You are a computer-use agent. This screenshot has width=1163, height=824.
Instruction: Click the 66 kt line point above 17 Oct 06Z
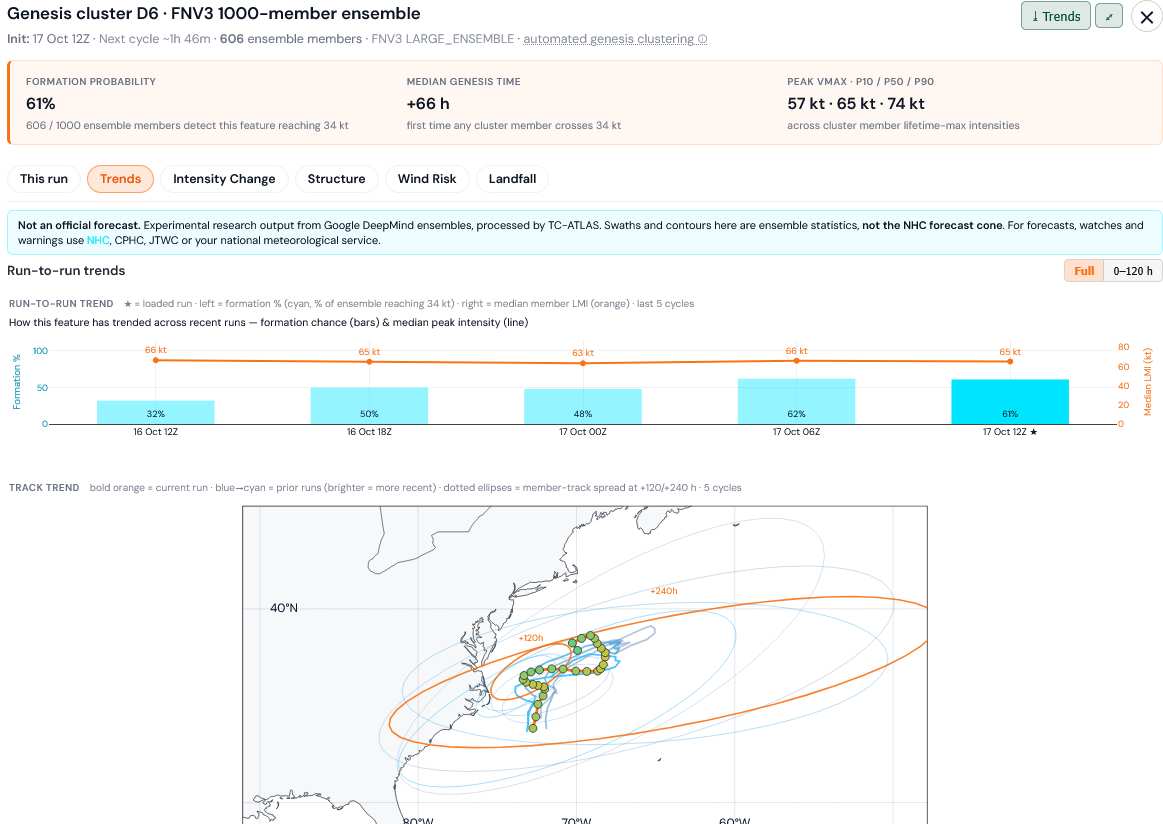[x=797, y=360]
